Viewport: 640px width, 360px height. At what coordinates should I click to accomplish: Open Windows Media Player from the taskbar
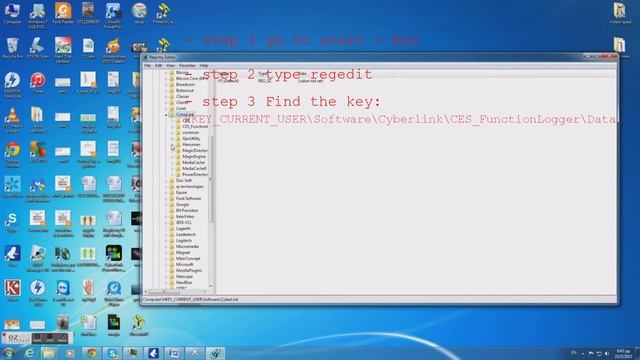pos(70,353)
